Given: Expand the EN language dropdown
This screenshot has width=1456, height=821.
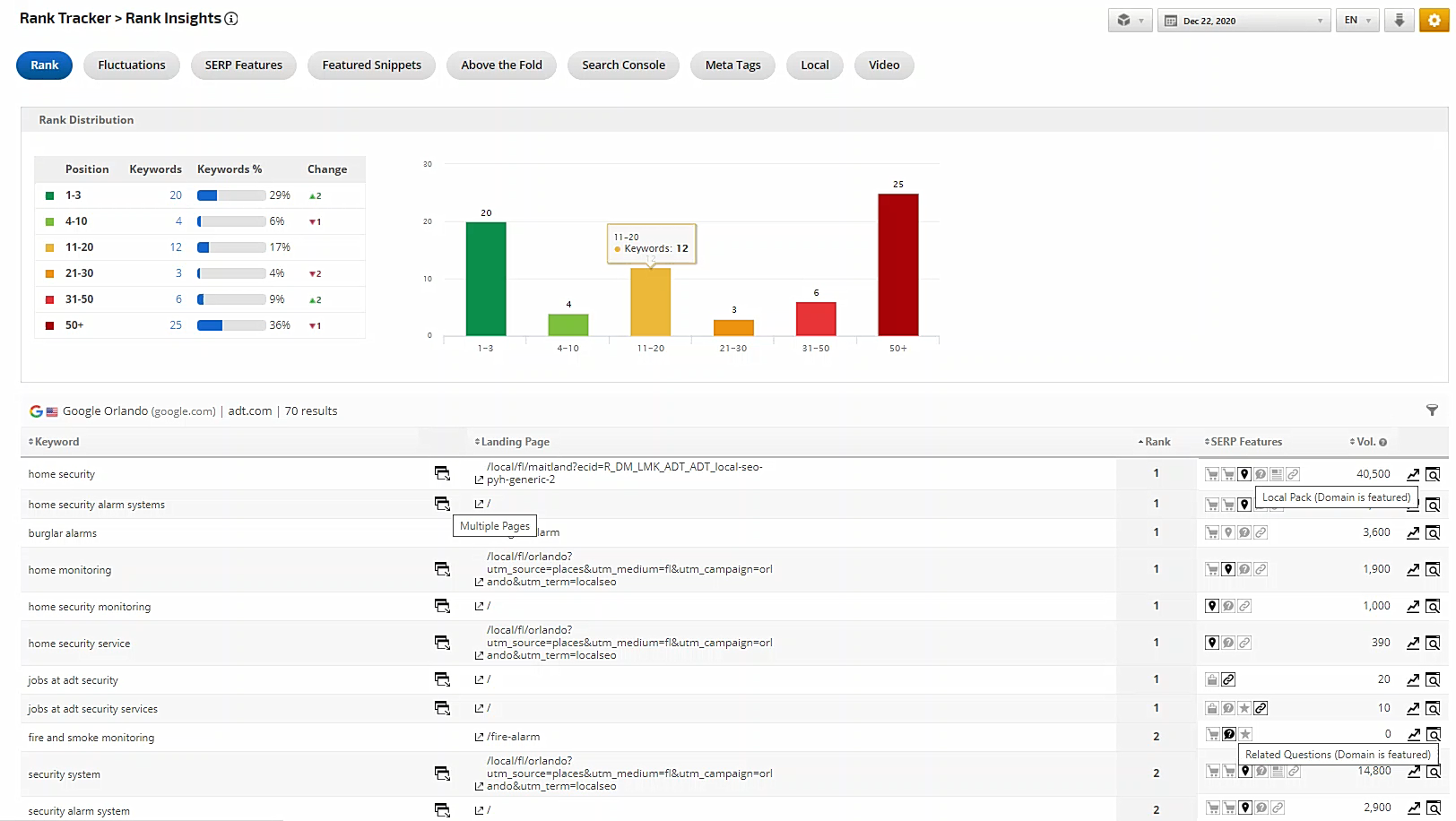Looking at the screenshot, I should 1357,21.
